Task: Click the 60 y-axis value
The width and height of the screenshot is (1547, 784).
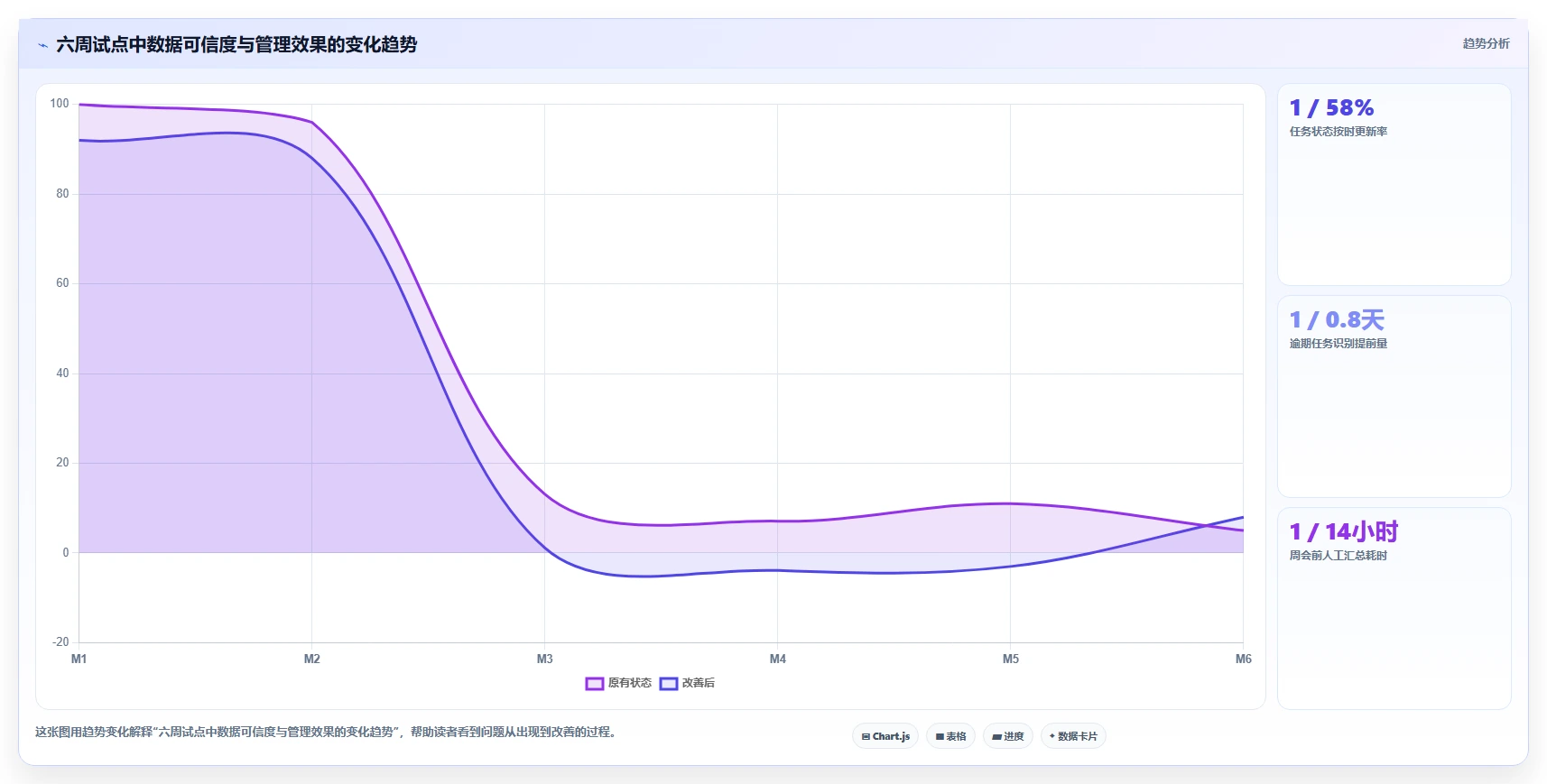Action: click(62, 282)
